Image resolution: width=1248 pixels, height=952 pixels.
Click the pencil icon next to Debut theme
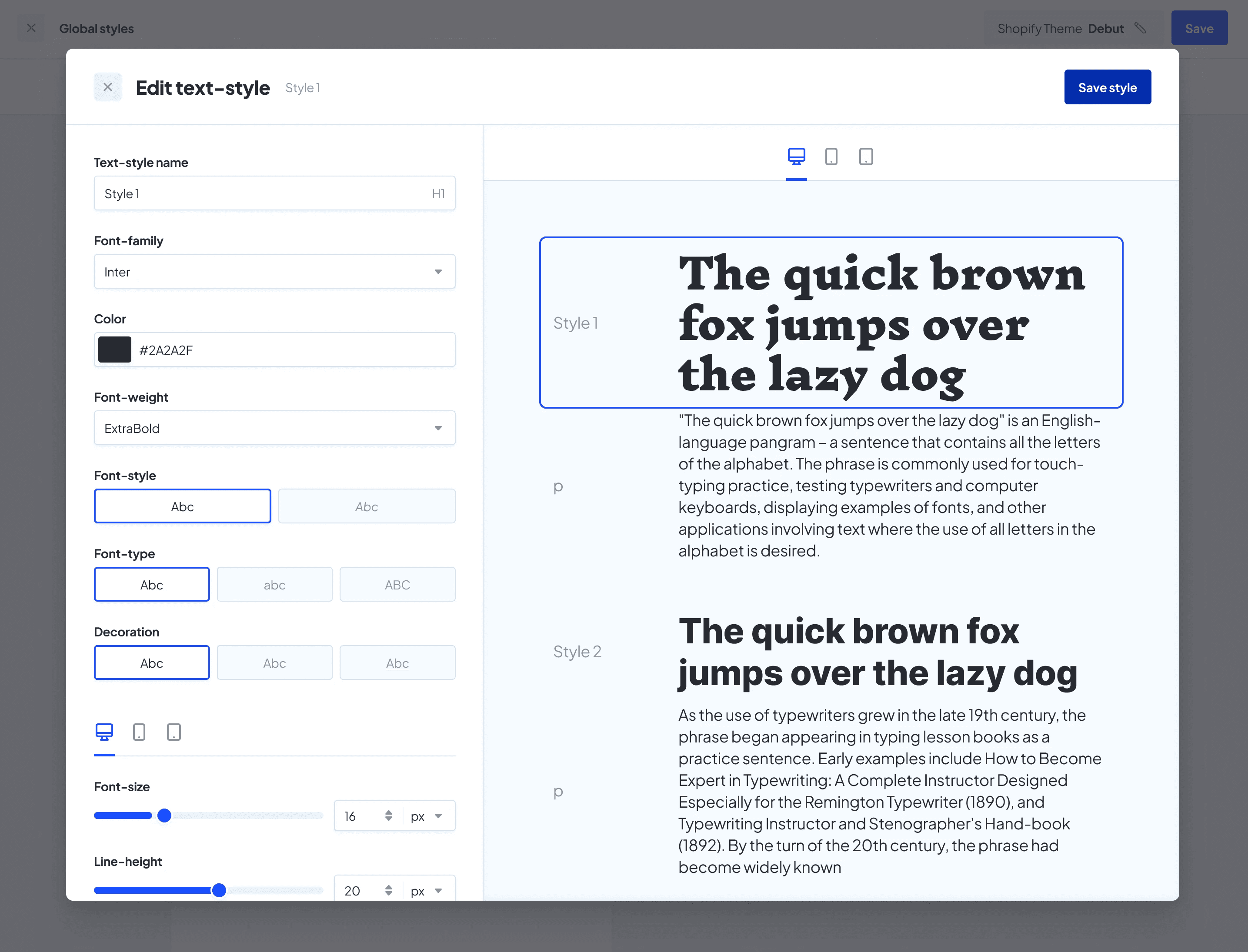click(x=1140, y=28)
